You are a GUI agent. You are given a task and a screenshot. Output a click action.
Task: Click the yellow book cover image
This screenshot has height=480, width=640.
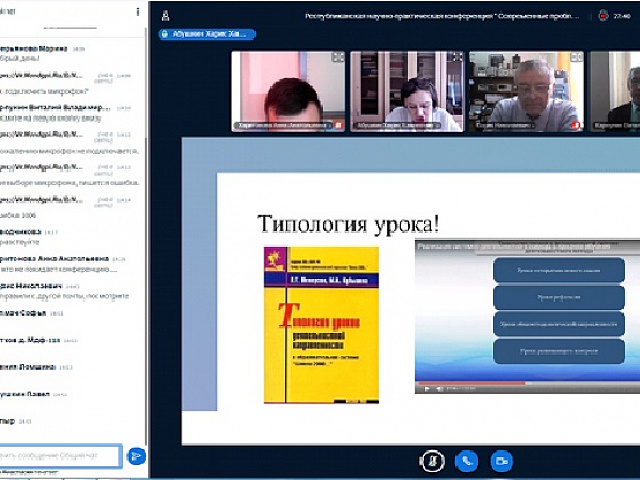[x=321, y=325]
